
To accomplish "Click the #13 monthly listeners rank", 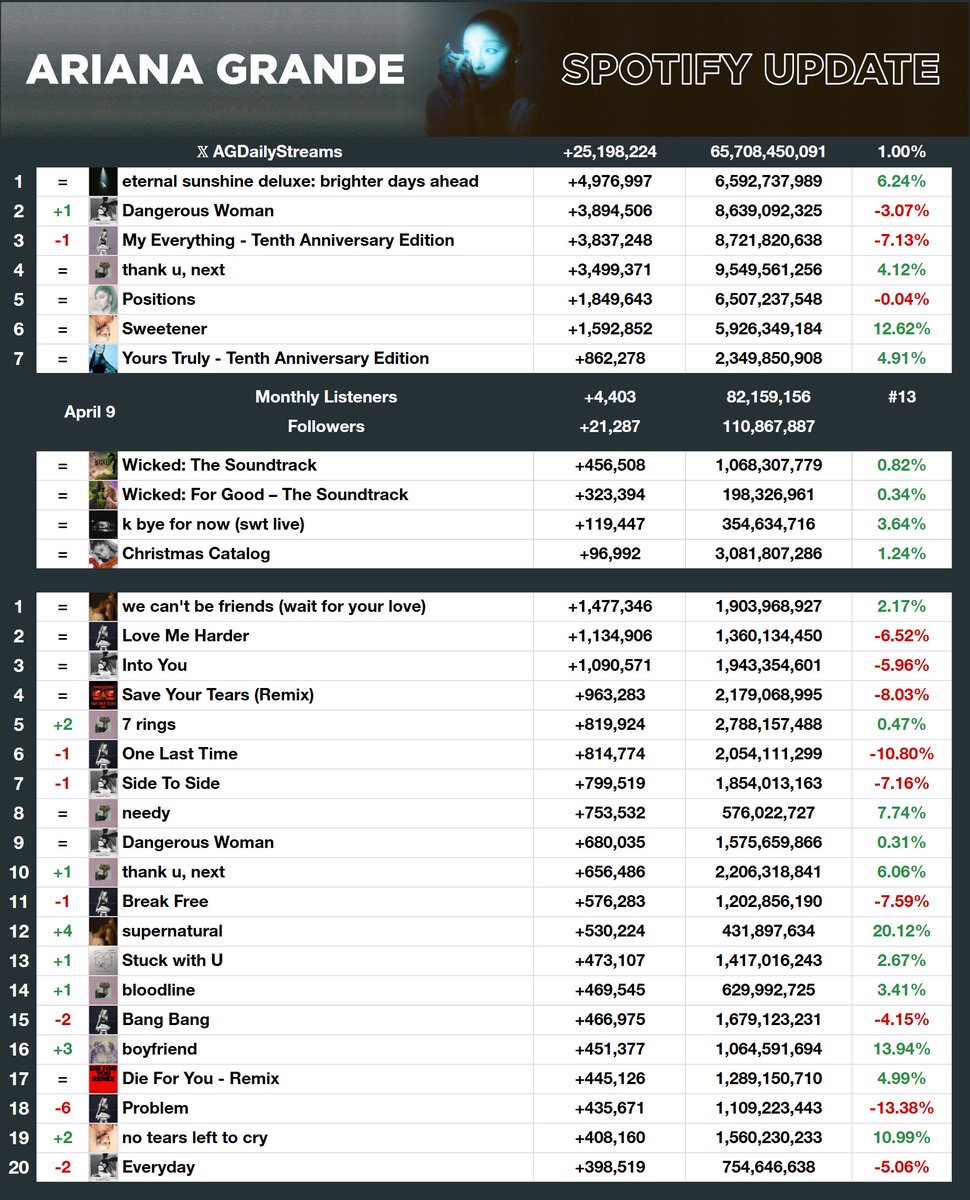I will (x=902, y=397).
